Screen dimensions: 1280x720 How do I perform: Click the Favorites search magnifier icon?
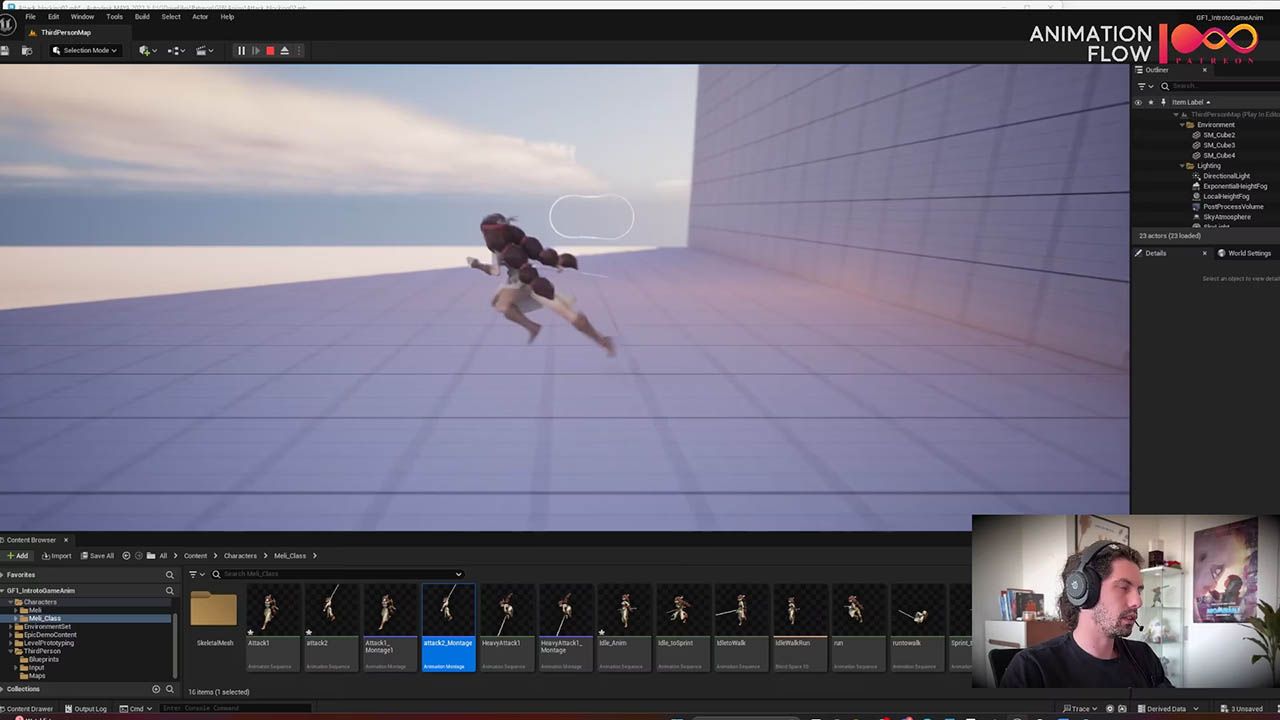[x=169, y=575]
